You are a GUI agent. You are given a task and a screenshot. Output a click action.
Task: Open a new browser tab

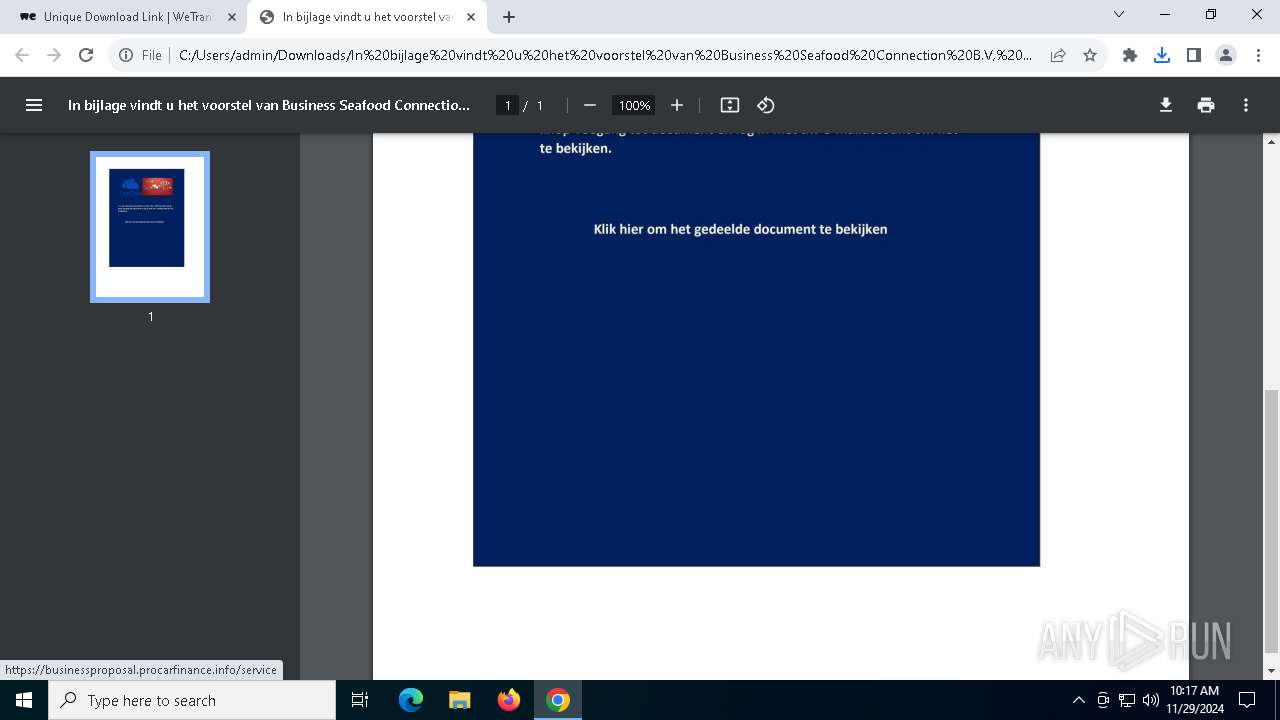click(509, 17)
